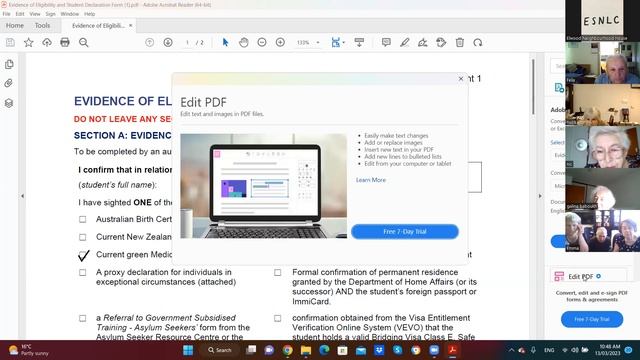Open the stamp tool

(x=441, y=42)
